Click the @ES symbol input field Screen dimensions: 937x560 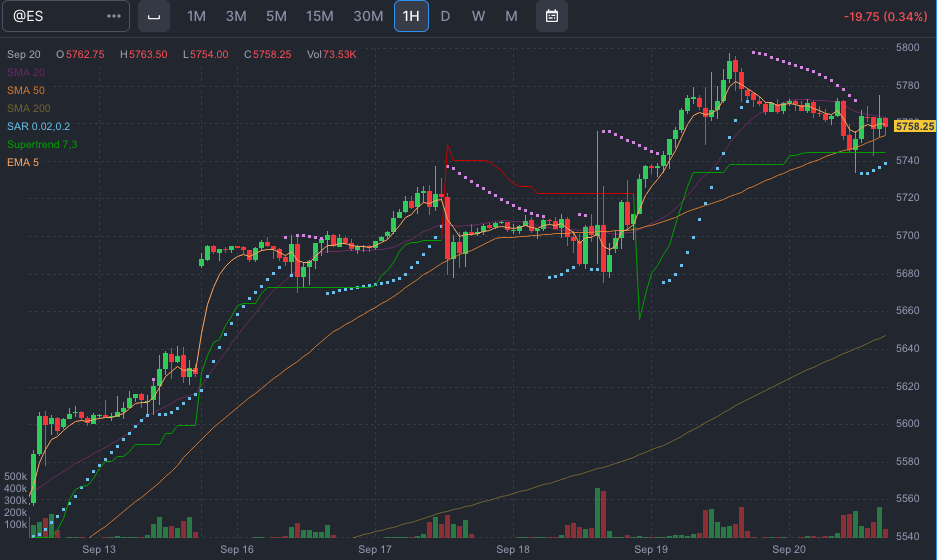pos(55,17)
